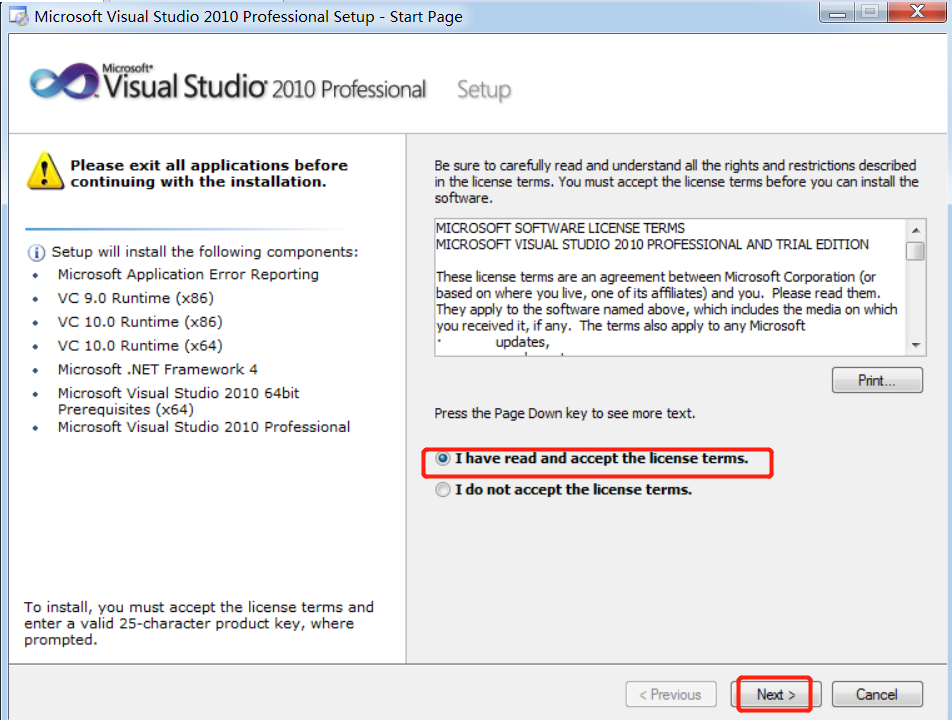Click the greyed-out Previous button
Screen dimensions: 952x720
pos(671,694)
